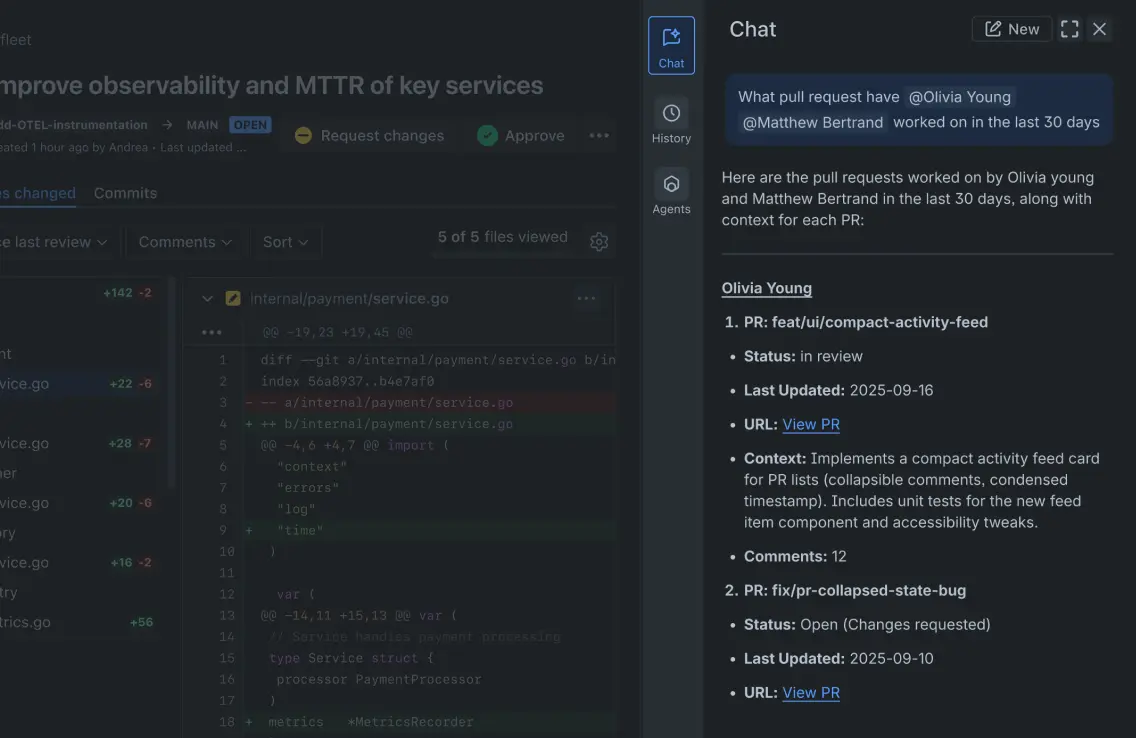Open service.go file options ellipsis
This screenshot has width=1136, height=738.
586,298
